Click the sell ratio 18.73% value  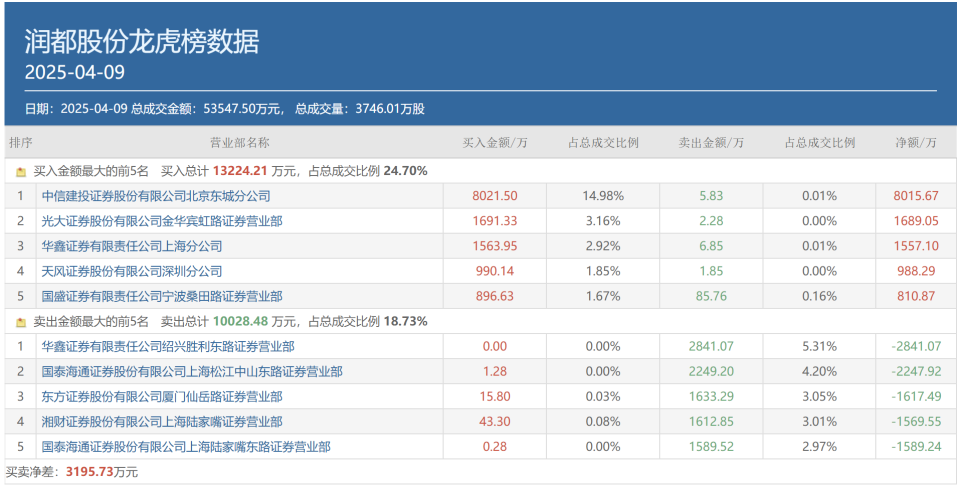pos(405,321)
